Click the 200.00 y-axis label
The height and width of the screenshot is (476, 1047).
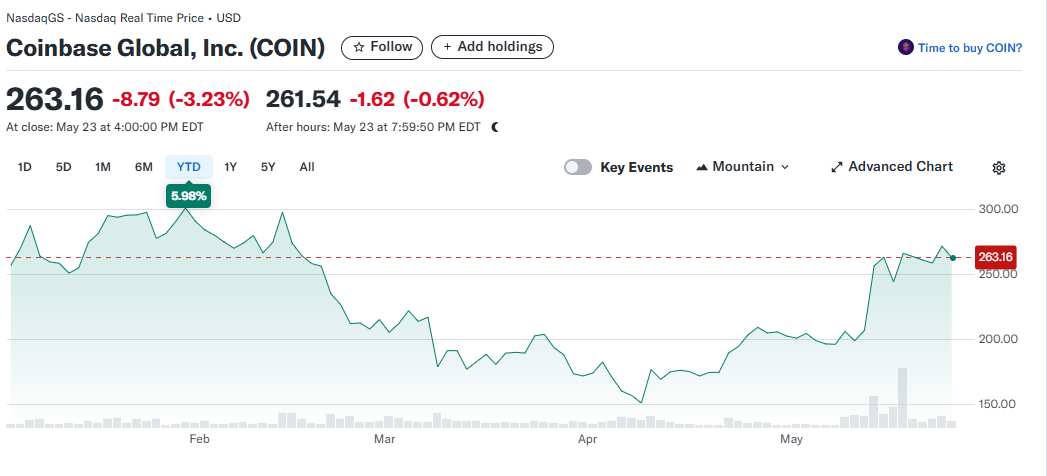click(997, 339)
